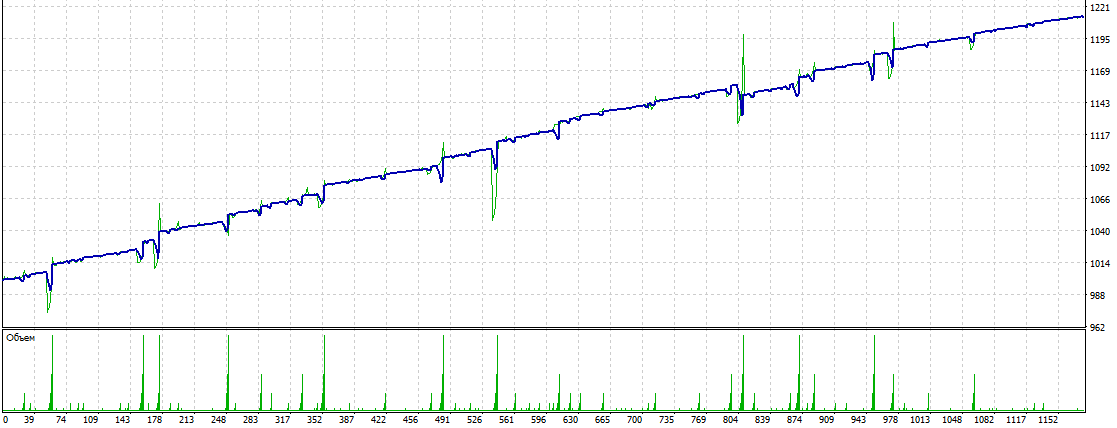Viewport: 1117px width, 428px height.
Task: Select the 804 horizontal axis label
Action: (x=732, y=420)
